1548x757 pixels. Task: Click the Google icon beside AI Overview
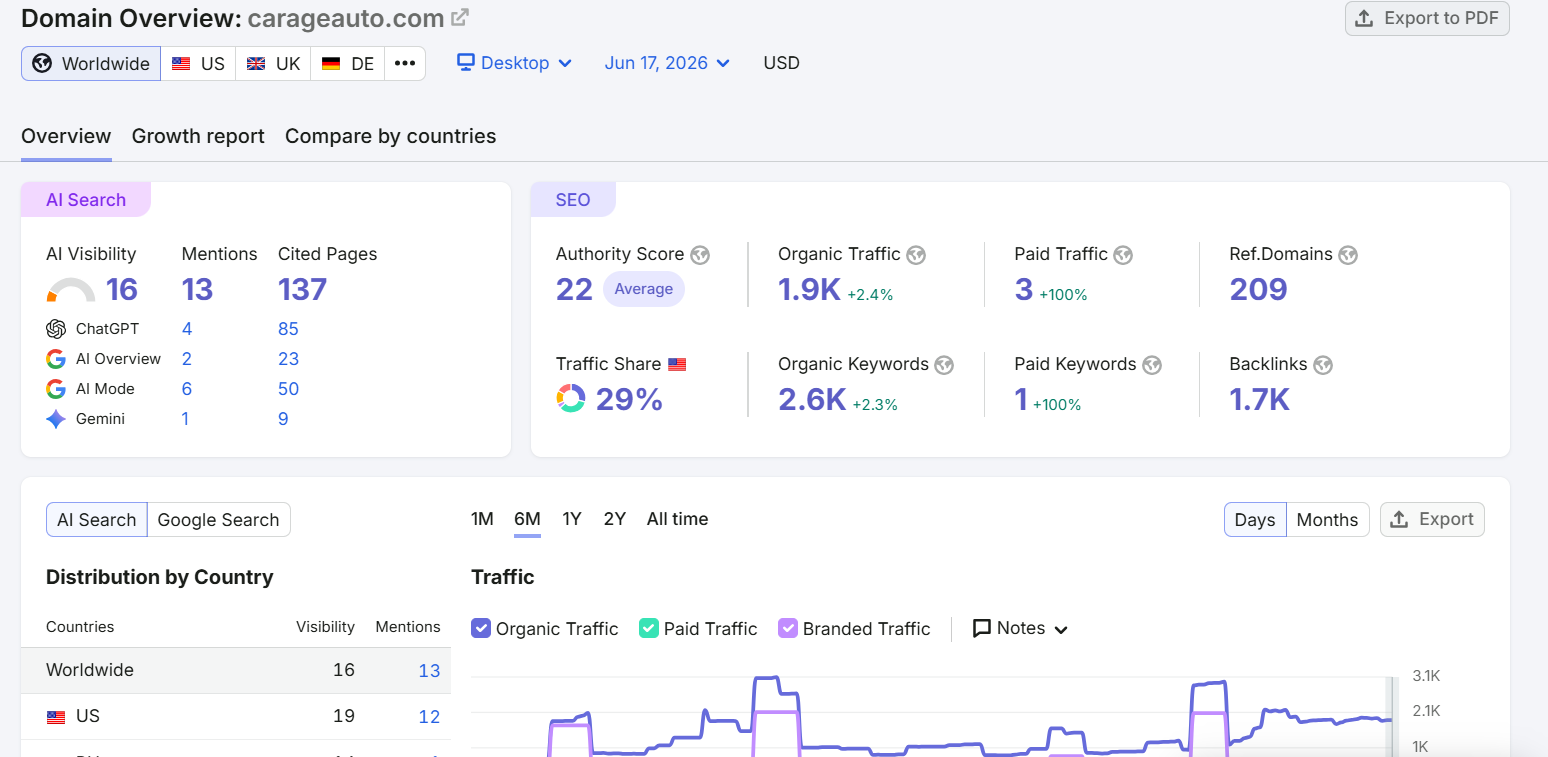[56, 359]
